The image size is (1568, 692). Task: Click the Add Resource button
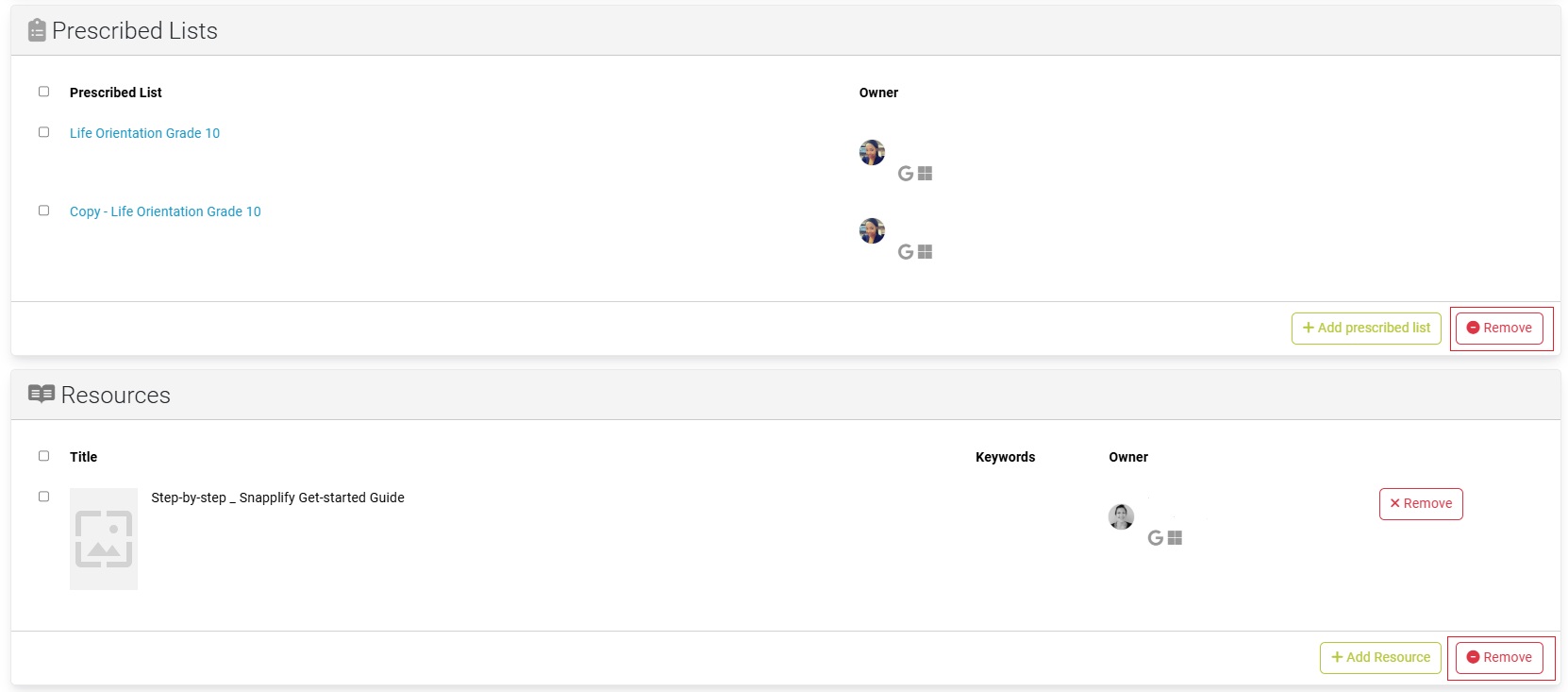coord(1379,657)
